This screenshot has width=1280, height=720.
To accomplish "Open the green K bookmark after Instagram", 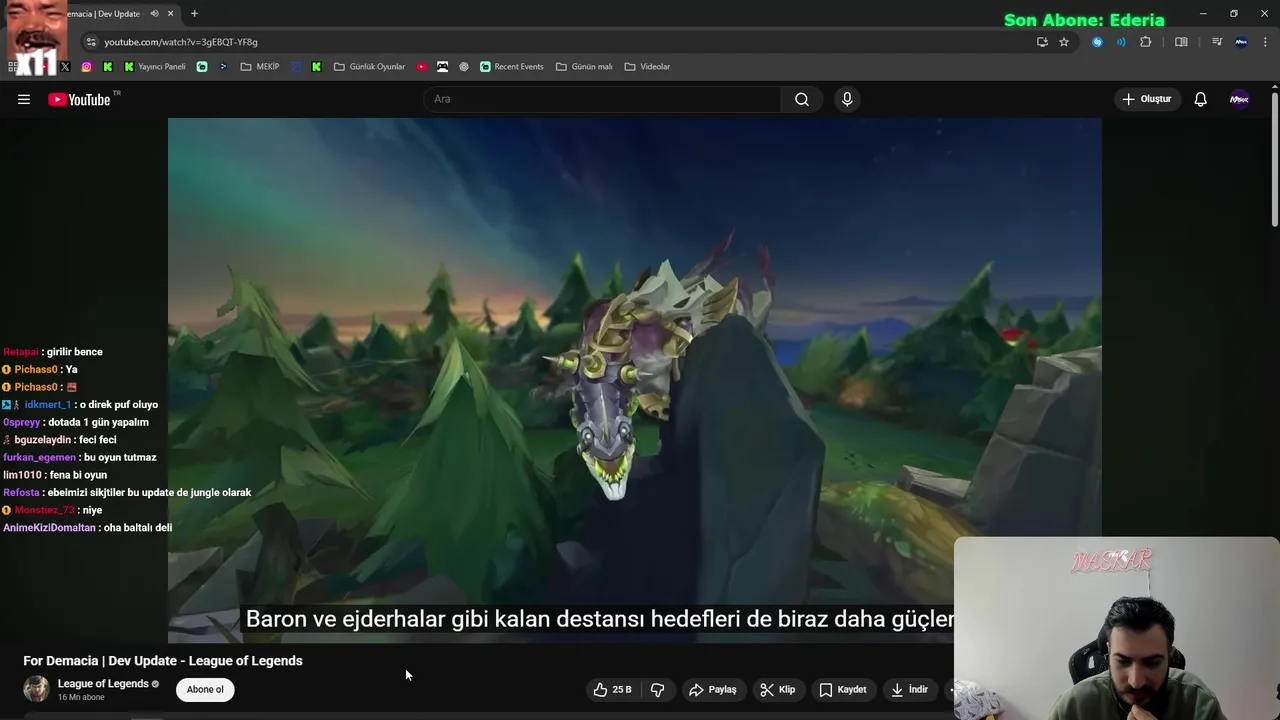I will 108,67.
